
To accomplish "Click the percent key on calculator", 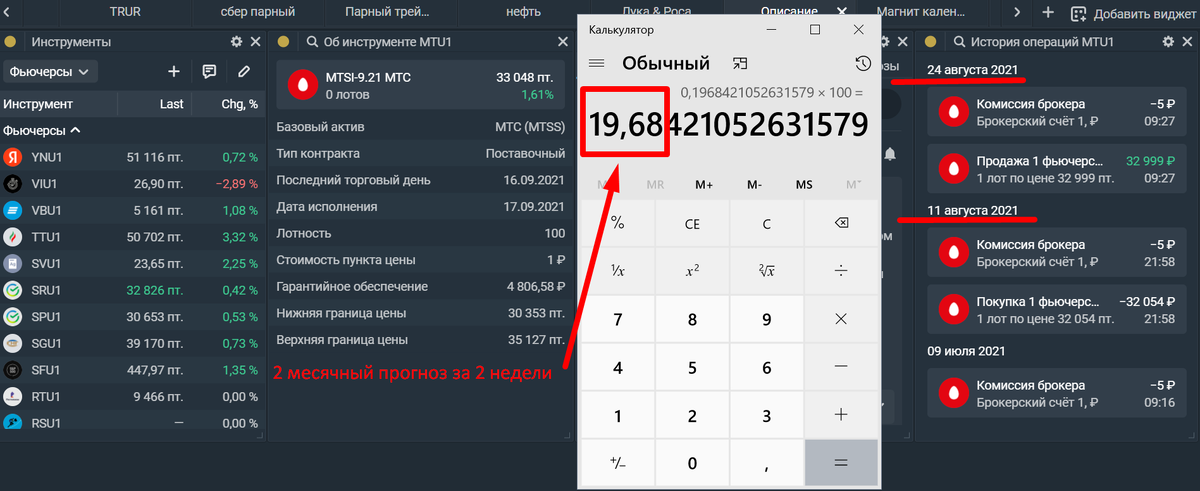I will click(617, 224).
